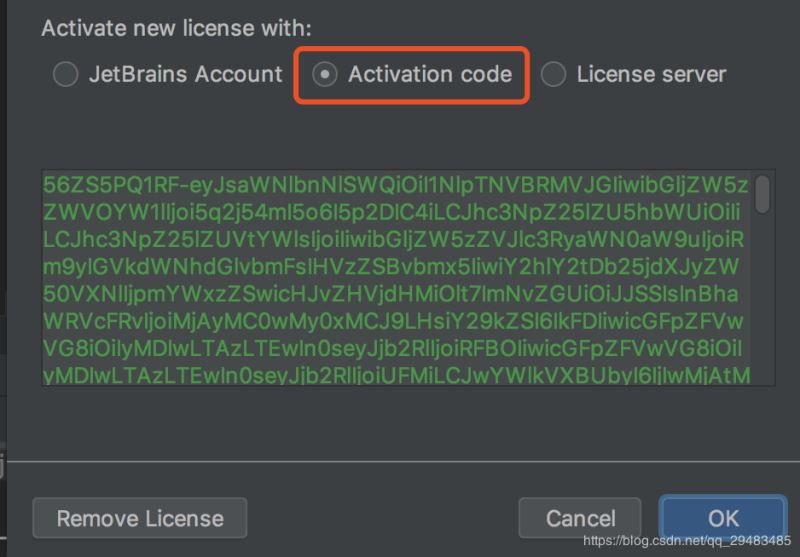This screenshot has width=800, height=557.
Task: Click the "Activate new license with:" heading
Action: 176,28
